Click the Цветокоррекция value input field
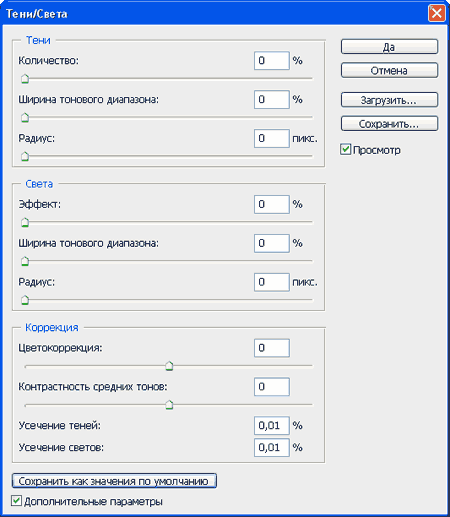The height and width of the screenshot is (517, 450). pyautogui.click(x=272, y=348)
